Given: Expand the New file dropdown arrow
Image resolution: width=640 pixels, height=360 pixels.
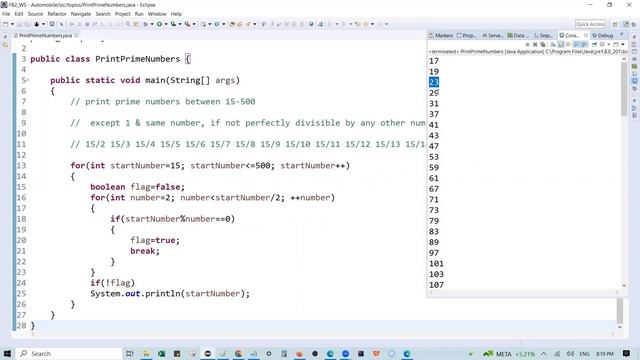Looking at the screenshot, I should 12,24.
